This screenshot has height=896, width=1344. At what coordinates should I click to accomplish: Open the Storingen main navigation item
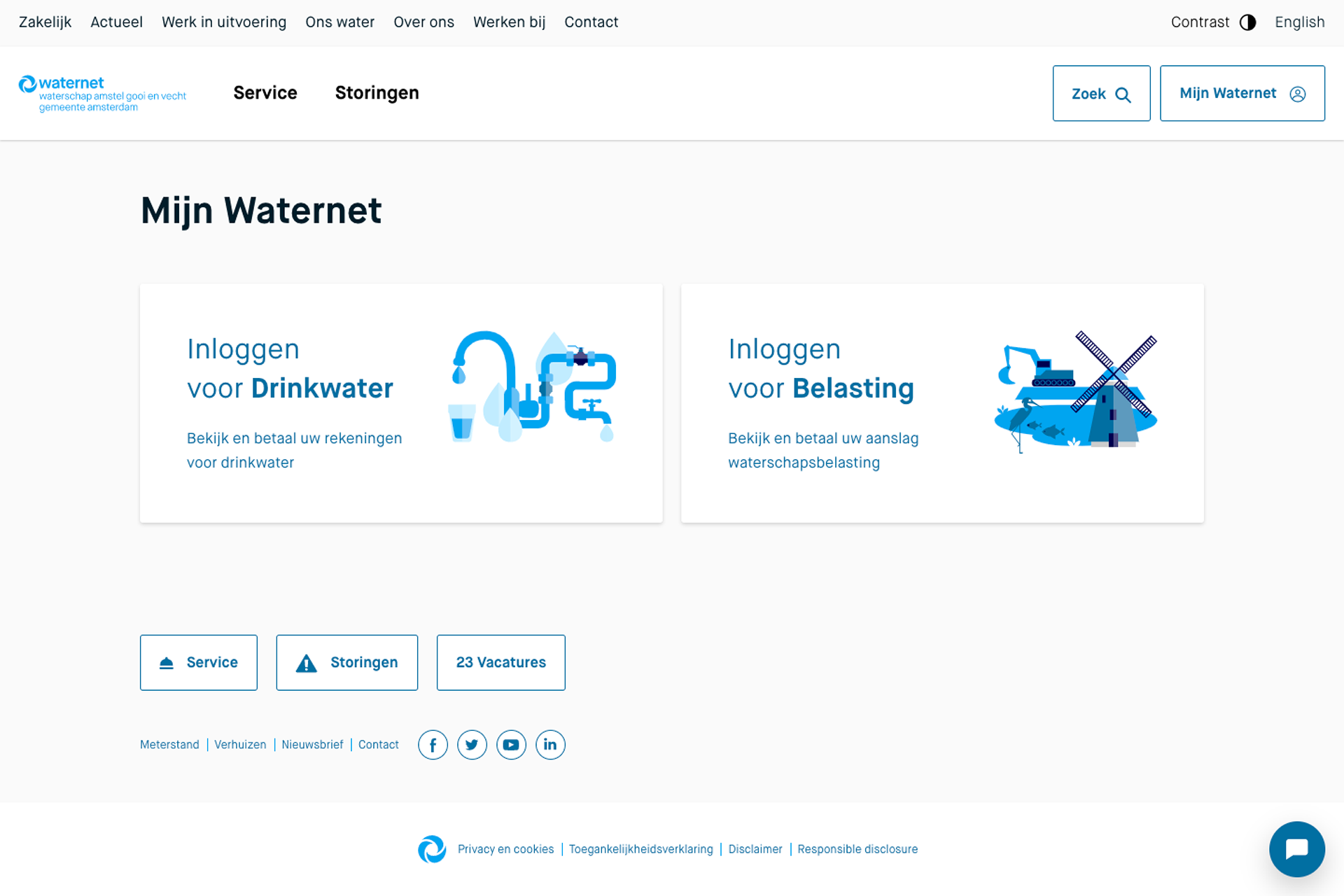click(x=377, y=93)
